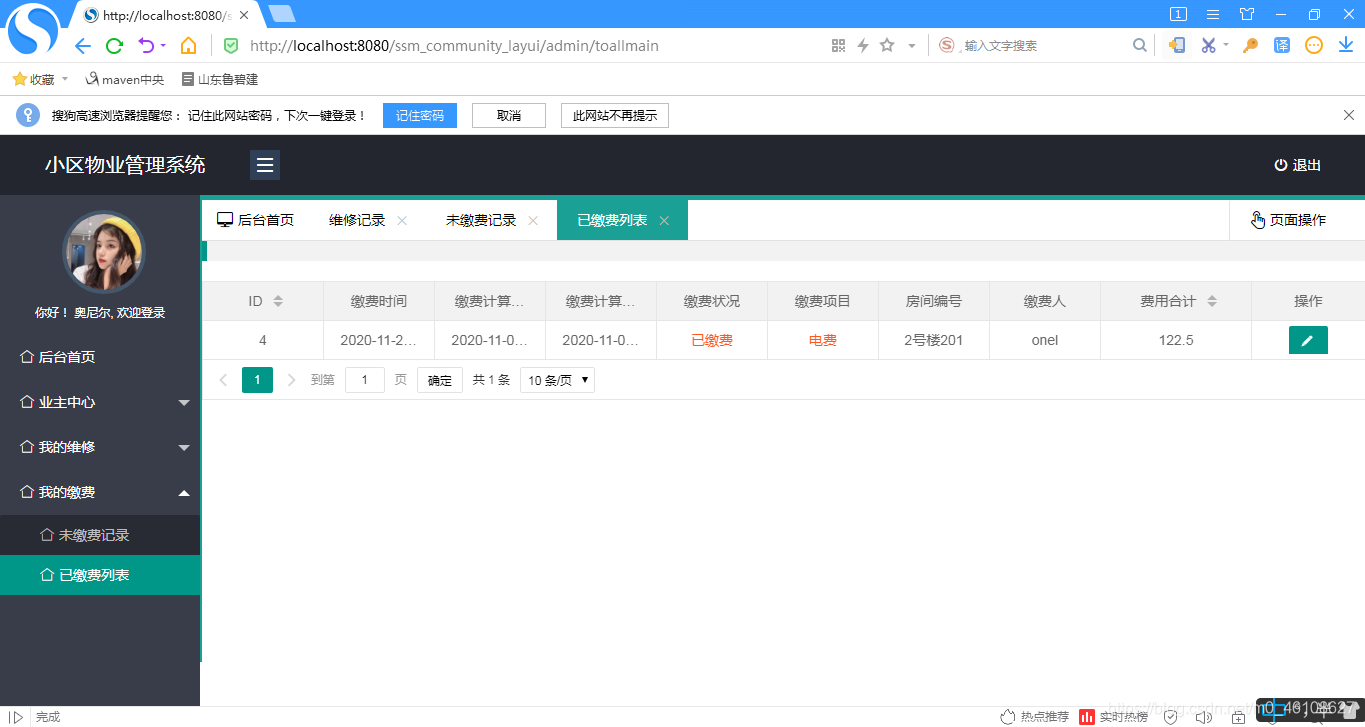This screenshot has height=727, width=1365.
Task: Sort table by ID column arrows
Action: point(278,301)
